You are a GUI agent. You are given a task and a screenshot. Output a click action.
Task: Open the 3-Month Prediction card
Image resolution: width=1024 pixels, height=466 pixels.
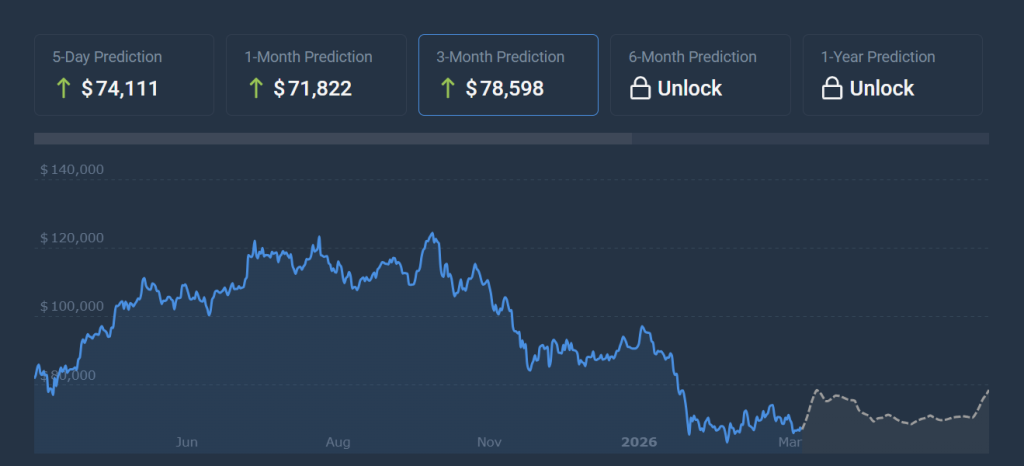(x=508, y=74)
